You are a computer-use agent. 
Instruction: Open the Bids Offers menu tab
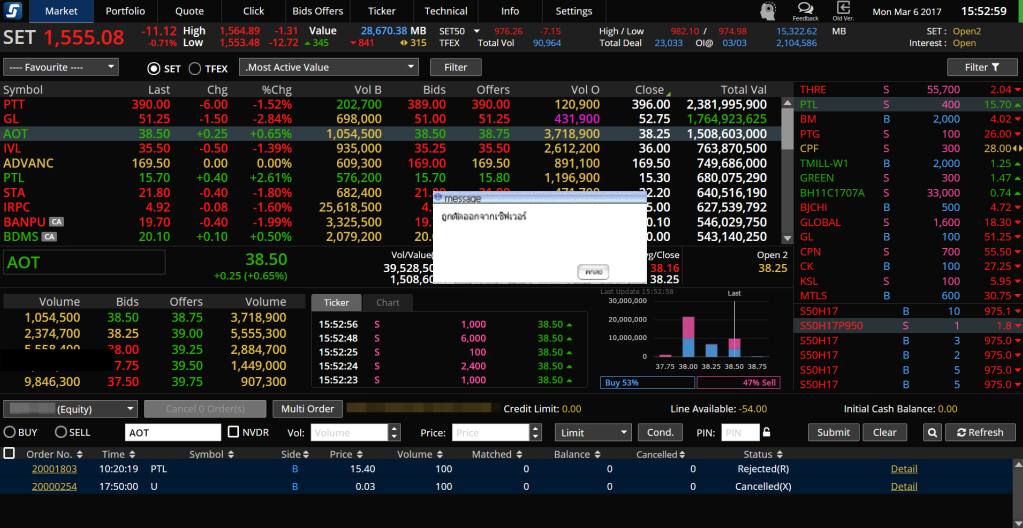coord(318,11)
